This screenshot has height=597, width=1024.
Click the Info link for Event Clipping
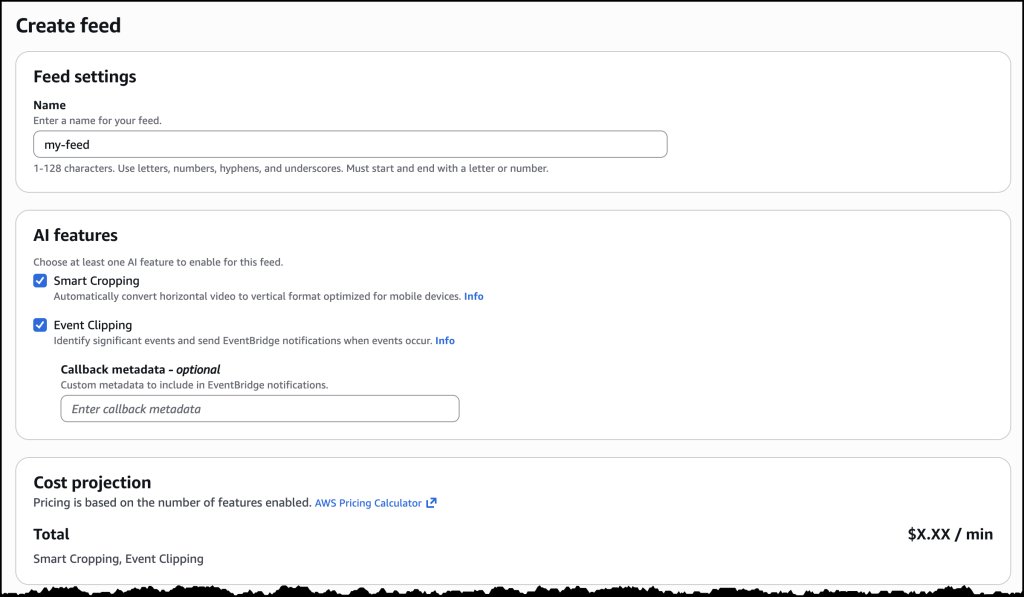coord(444,340)
